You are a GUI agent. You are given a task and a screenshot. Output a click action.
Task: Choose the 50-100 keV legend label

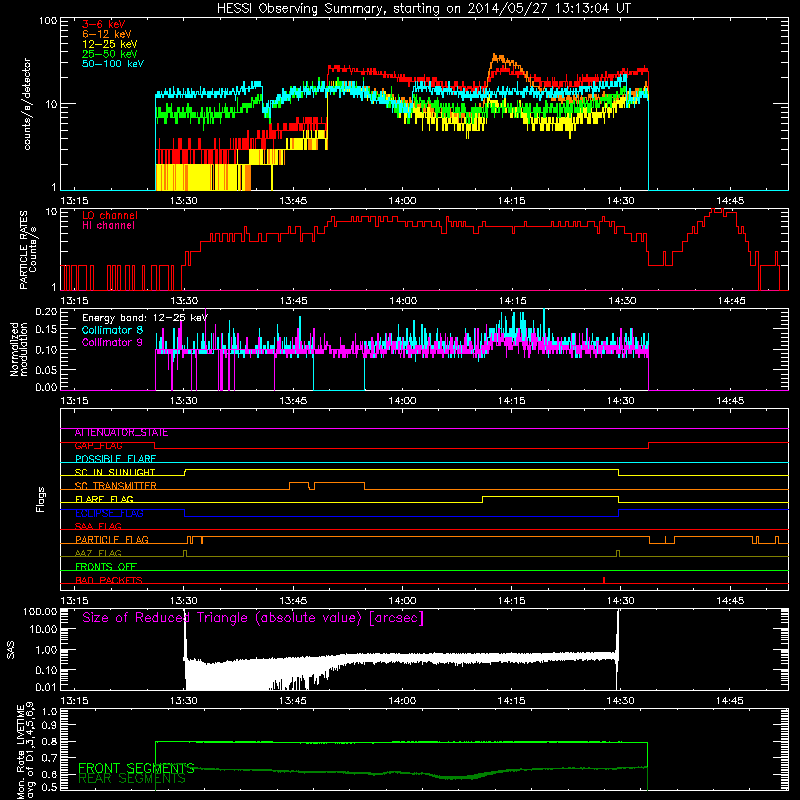(x=113, y=64)
